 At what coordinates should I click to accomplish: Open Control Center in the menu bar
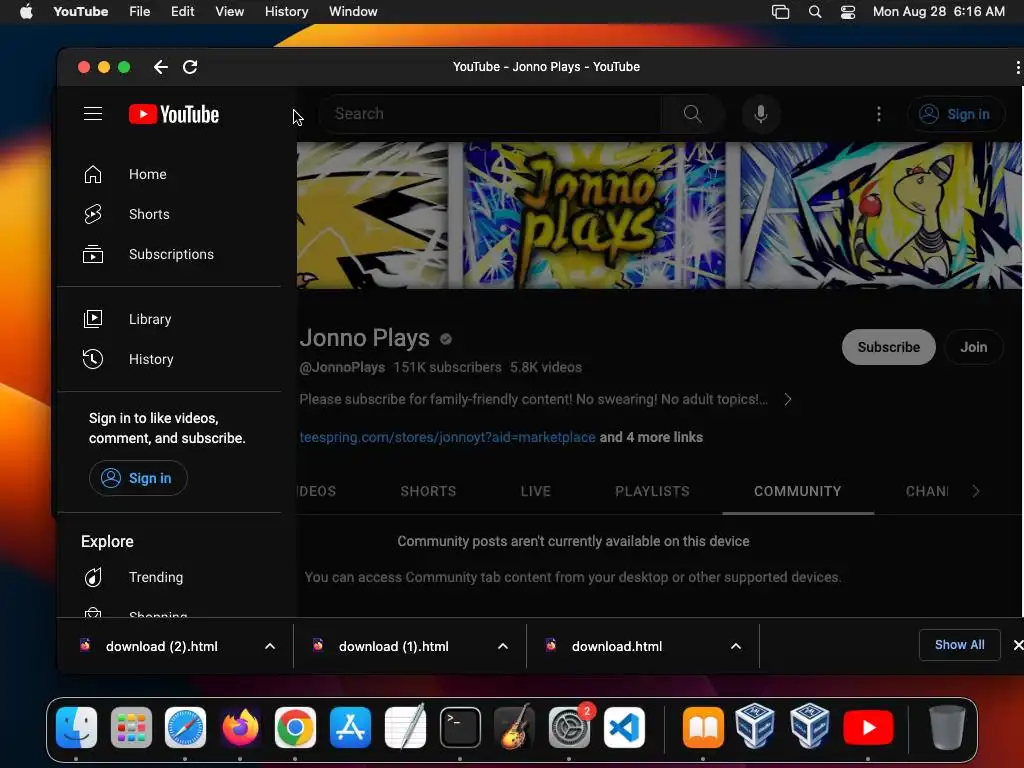pos(848,12)
